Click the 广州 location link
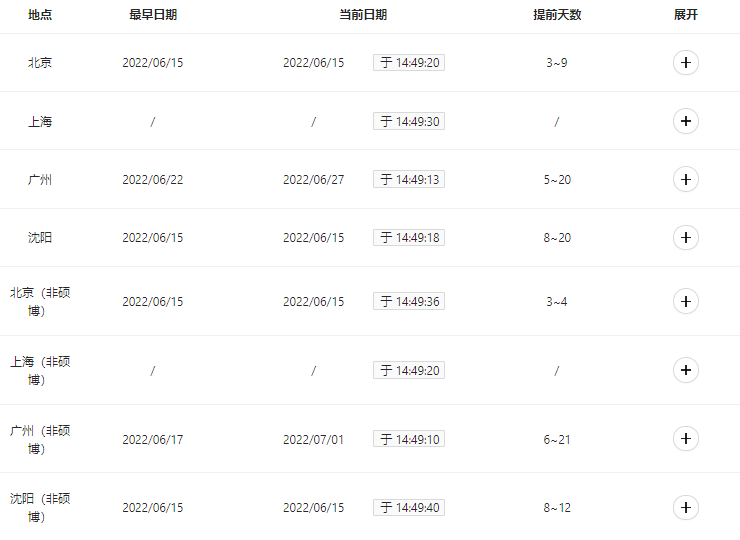Image resolution: width=740 pixels, height=540 pixels. pyautogui.click(x=40, y=180)
